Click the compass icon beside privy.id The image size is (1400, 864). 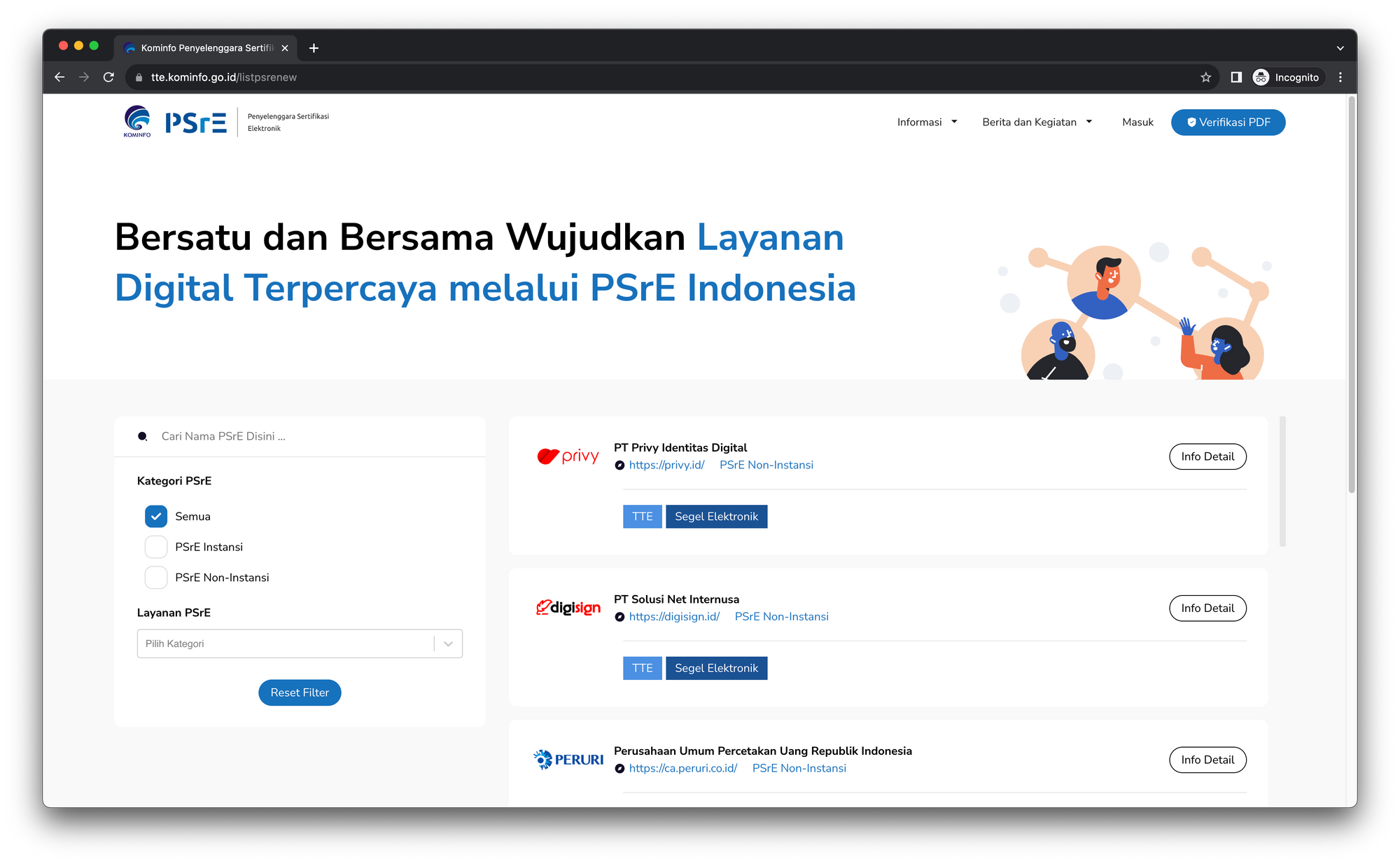click(619, 465)
